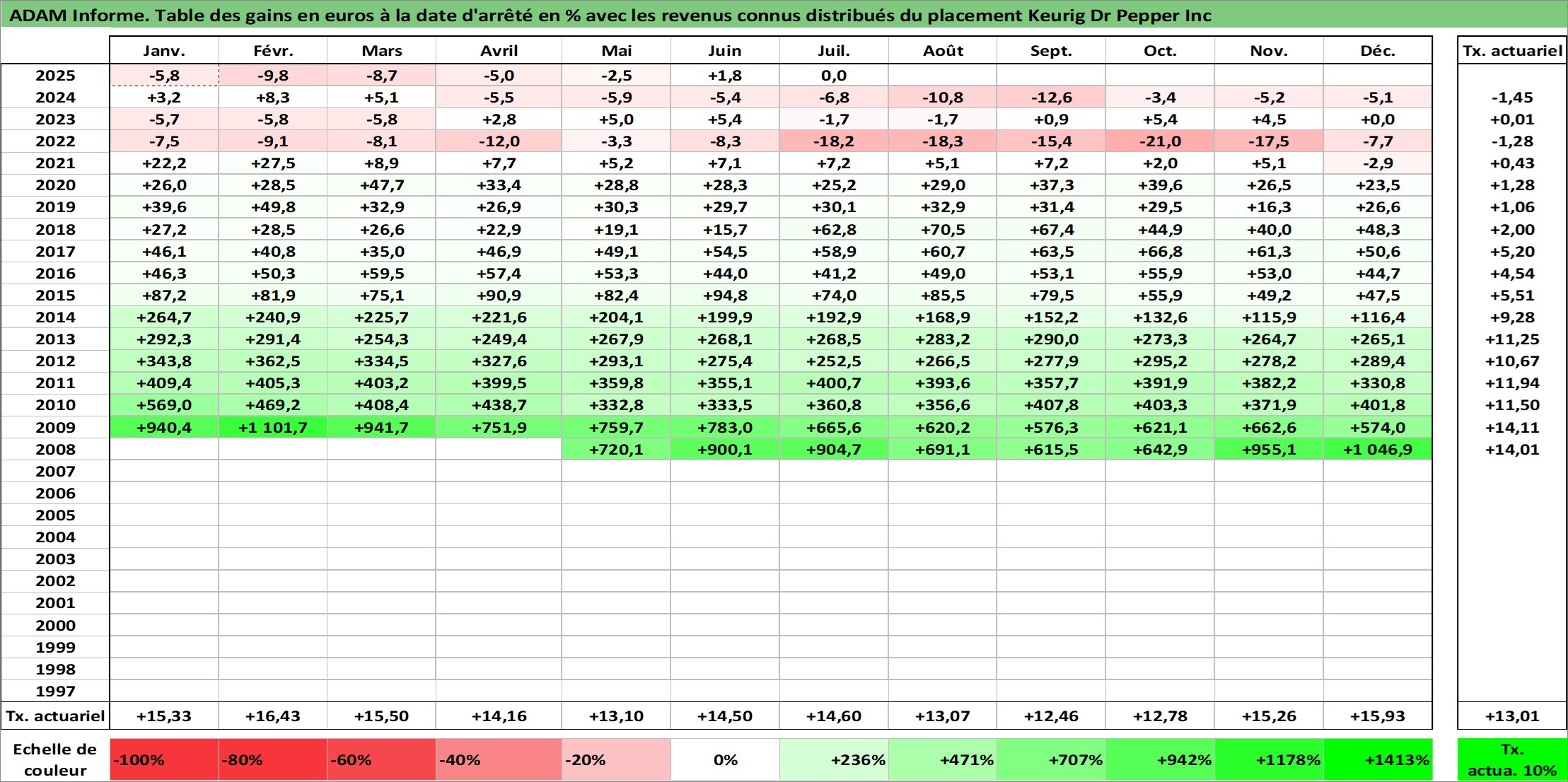The width and height of the screenshot is (1568, 782).
Task: Click the 2008 row label
Action: click(55, 450)
